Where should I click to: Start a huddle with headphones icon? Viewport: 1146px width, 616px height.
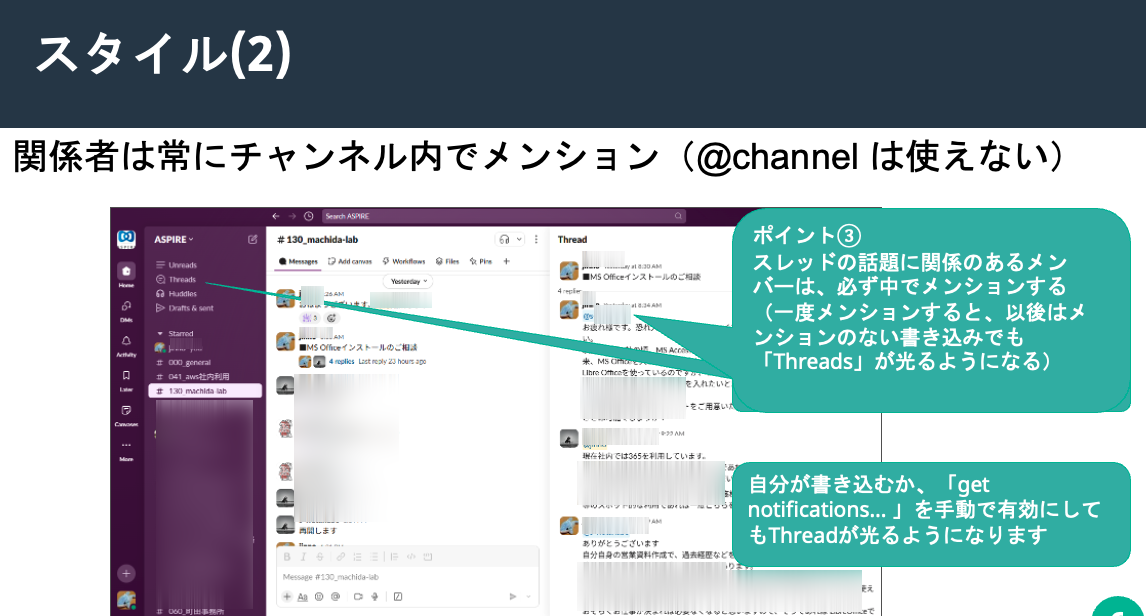pos(504,240)
